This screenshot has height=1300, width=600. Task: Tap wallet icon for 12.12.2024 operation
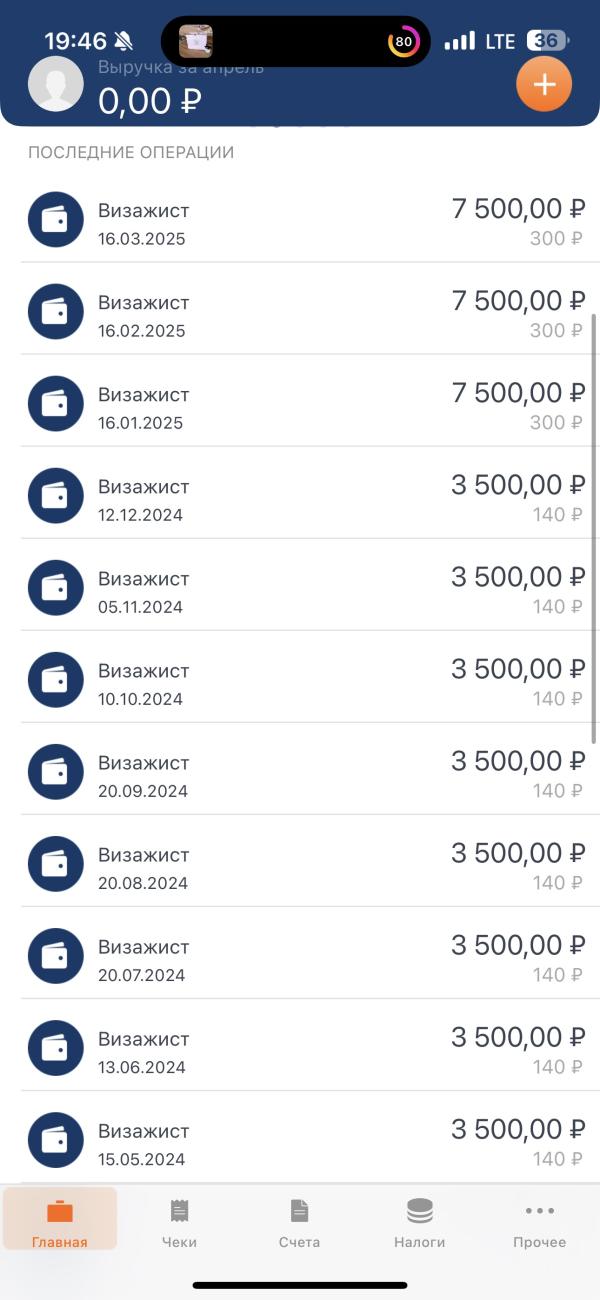(x=56, y=496)
